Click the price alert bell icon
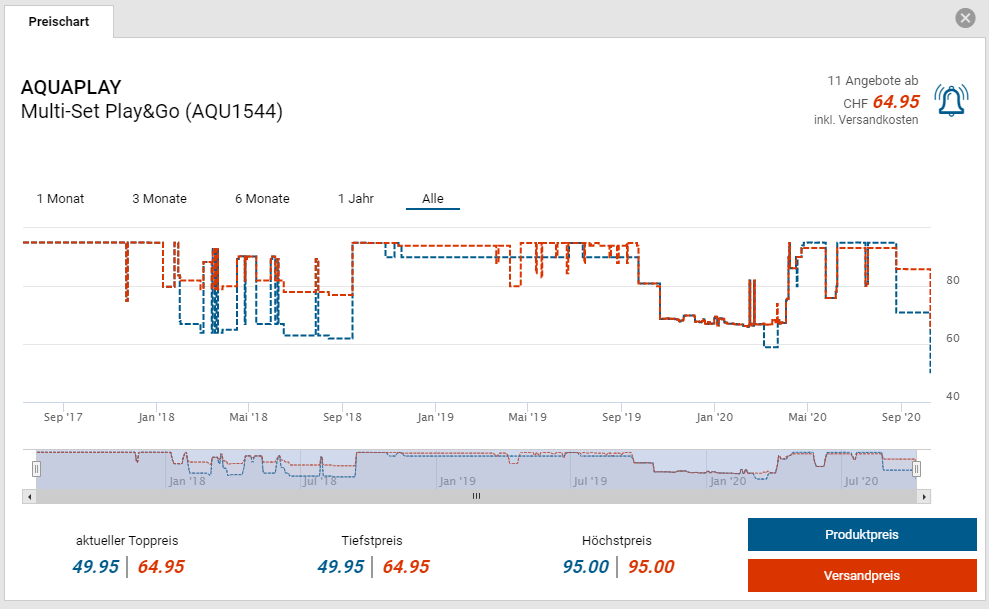989x609 pixels. 951,100
